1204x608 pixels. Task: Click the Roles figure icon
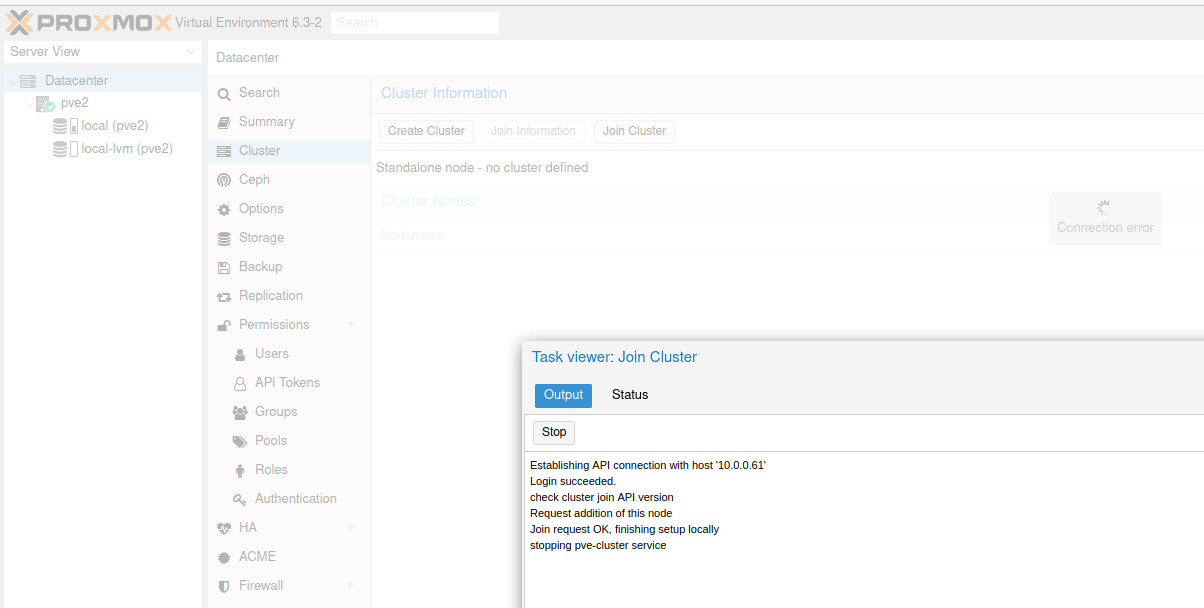(240, 470)
